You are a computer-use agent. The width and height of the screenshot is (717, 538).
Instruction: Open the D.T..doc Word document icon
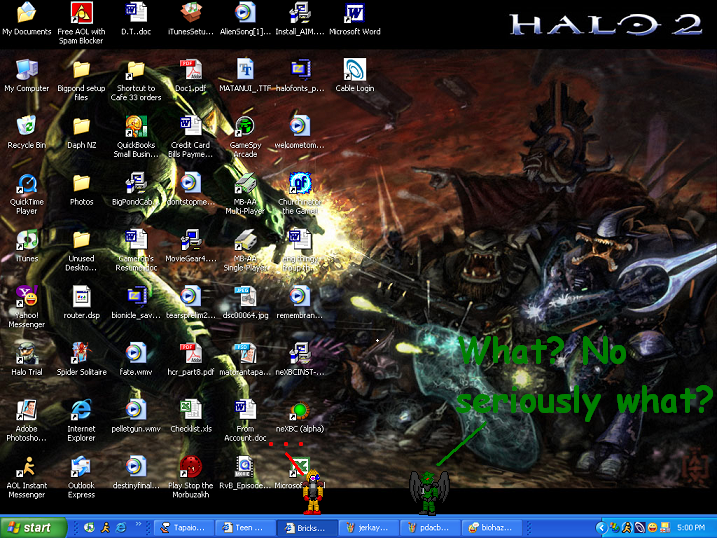pos(136,13)
